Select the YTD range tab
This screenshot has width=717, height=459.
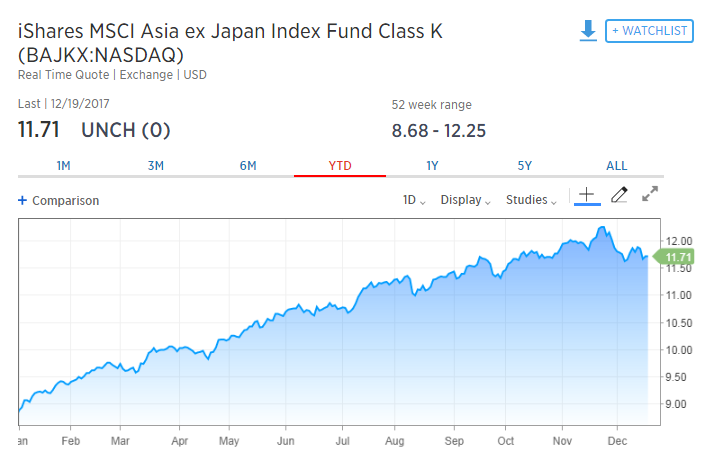(340, 165)
